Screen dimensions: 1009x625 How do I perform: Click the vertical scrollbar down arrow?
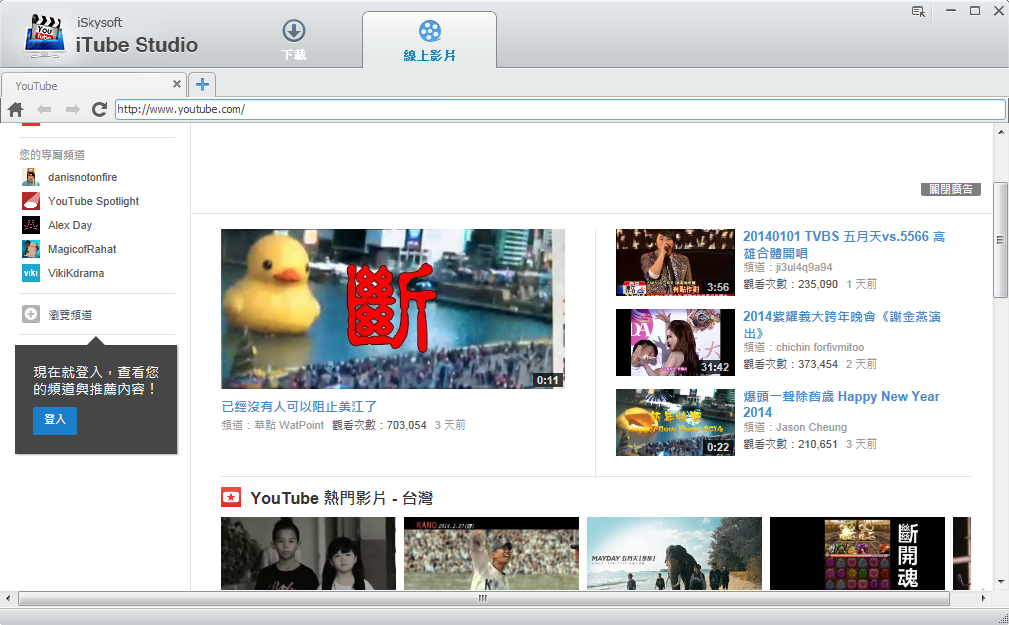[1001, 582]
